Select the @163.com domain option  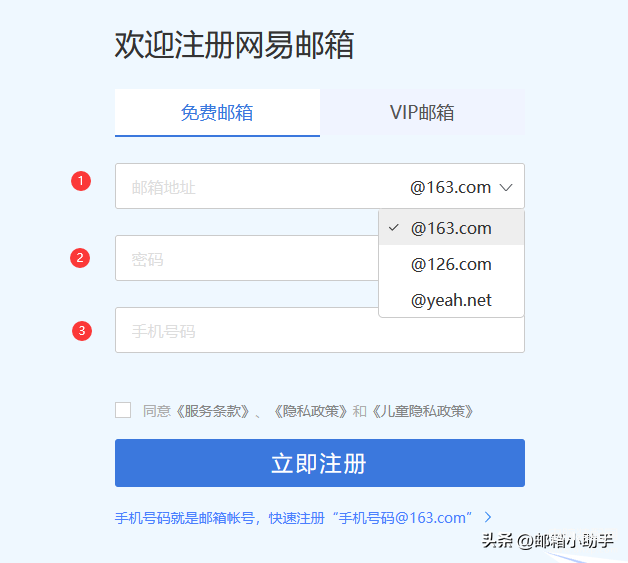point(451,228)
